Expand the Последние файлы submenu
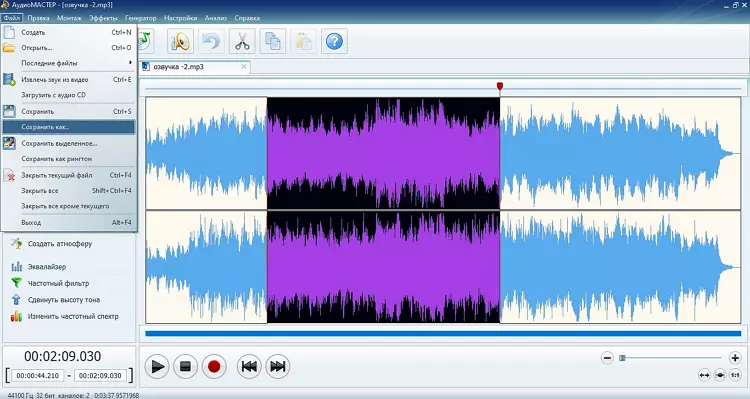Screen dimensions: 750x399 (69, 63)
